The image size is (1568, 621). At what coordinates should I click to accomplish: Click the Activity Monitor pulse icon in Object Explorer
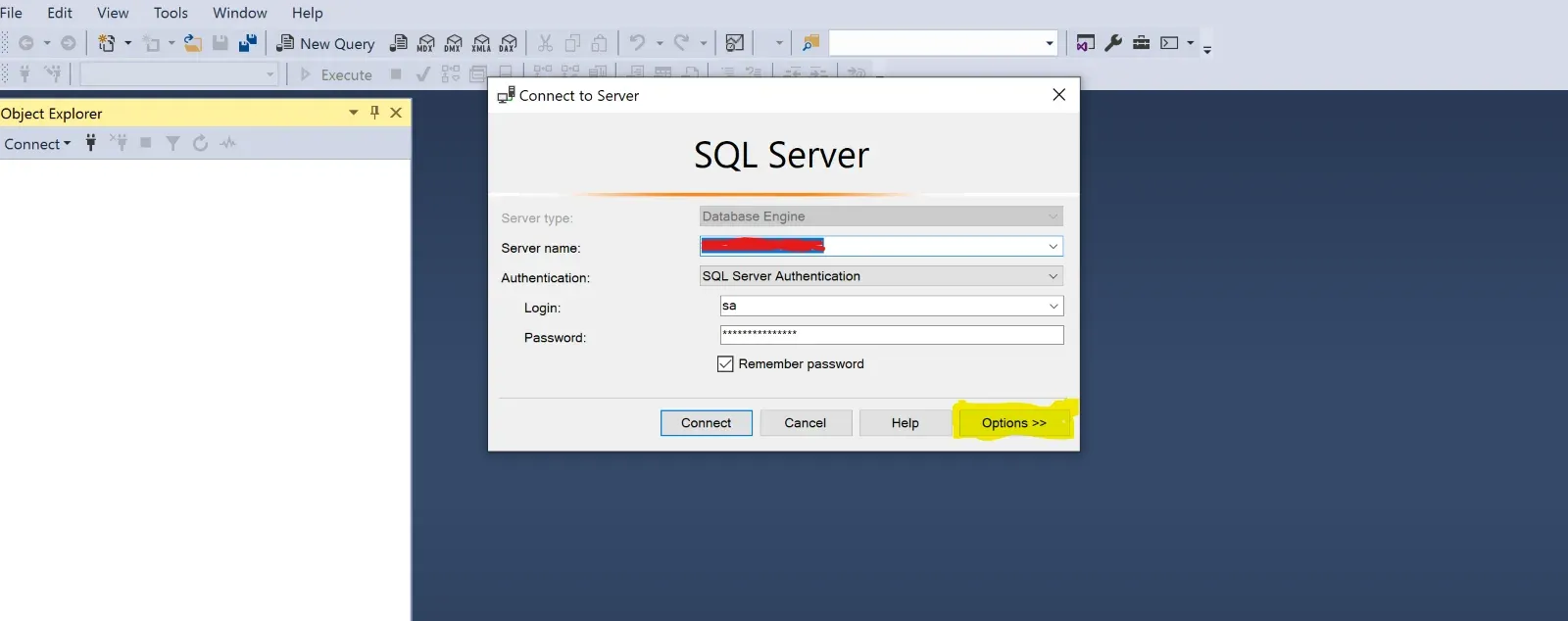coord(228,143)
